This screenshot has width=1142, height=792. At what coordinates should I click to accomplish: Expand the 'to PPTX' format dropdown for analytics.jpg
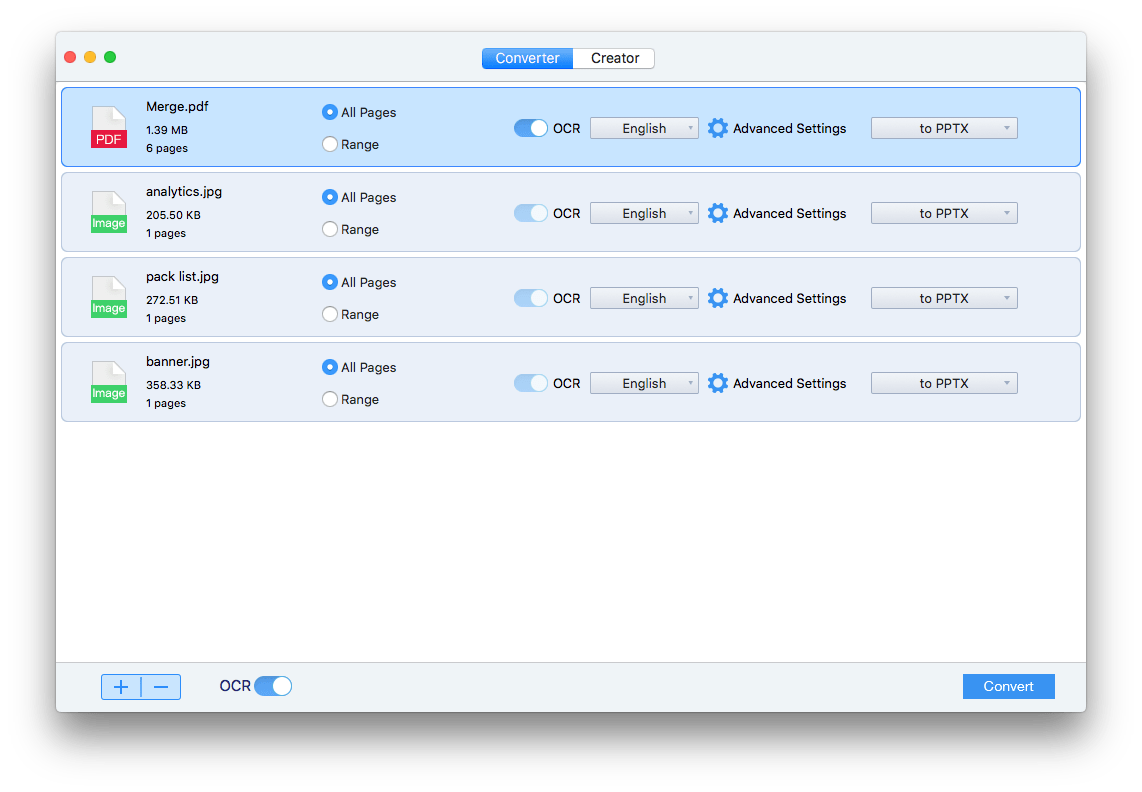tap(944, 213)
